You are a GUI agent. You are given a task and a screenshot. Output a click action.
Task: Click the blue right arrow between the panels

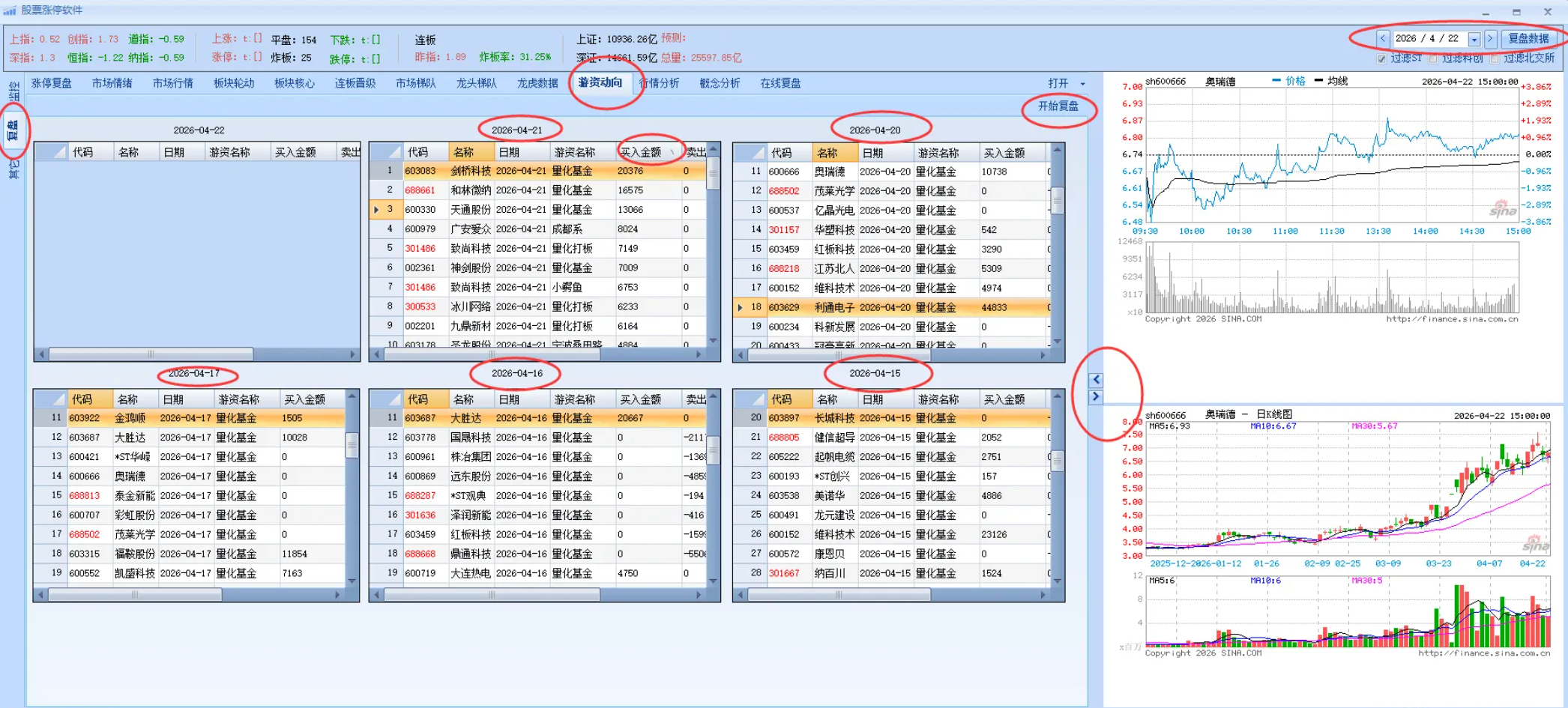(x=1097, y=396)
